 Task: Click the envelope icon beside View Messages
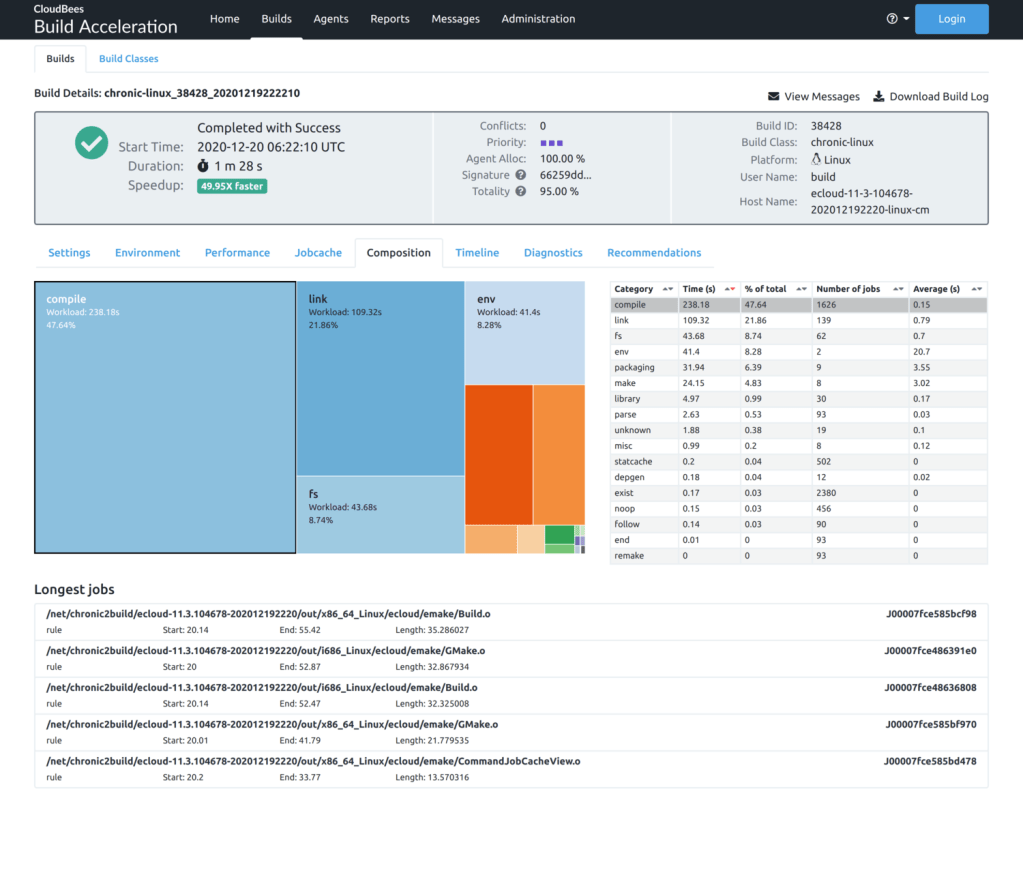click(773, 97)
